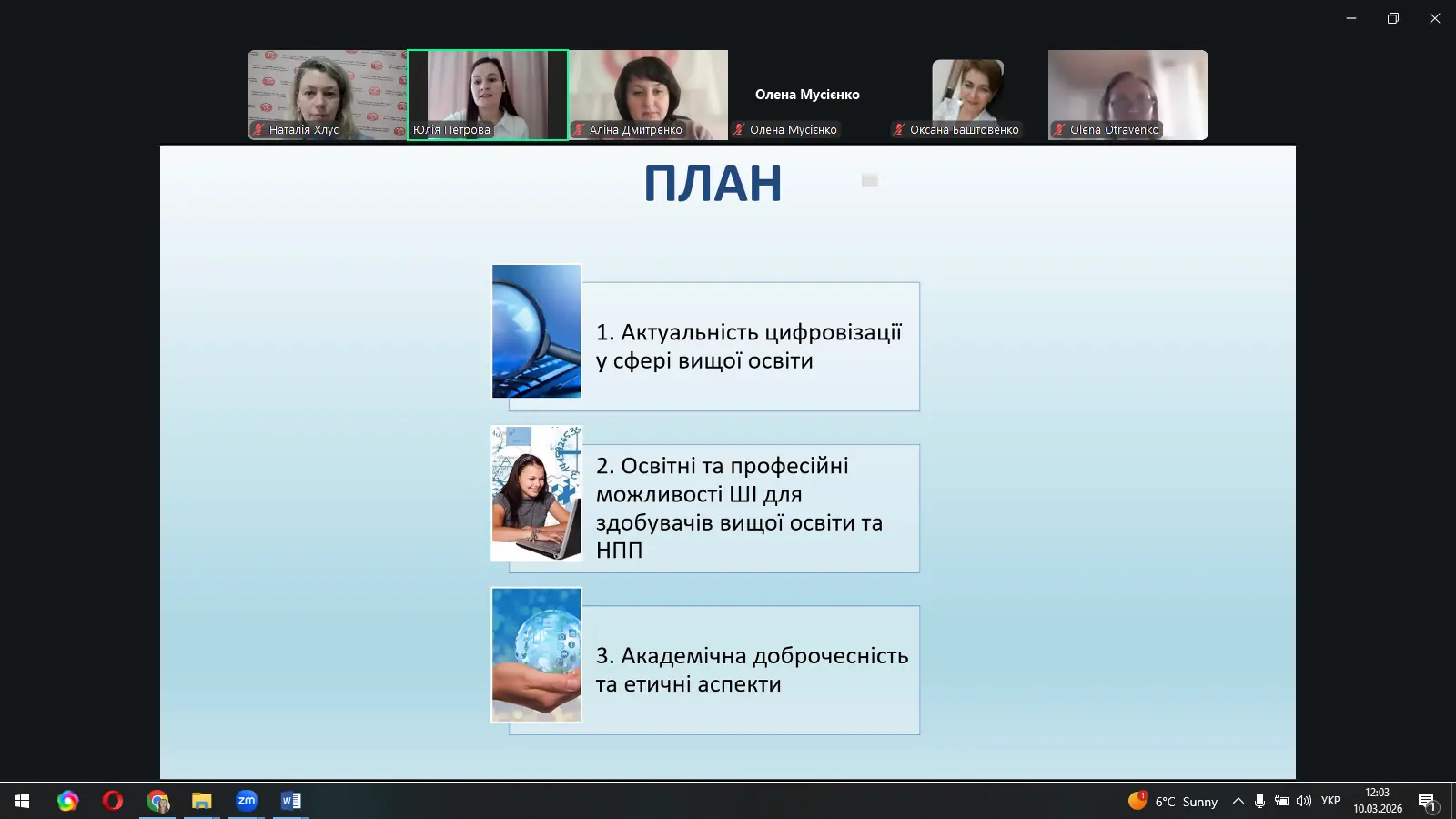Click the name label Olena Otravenko

(1115, 129)
